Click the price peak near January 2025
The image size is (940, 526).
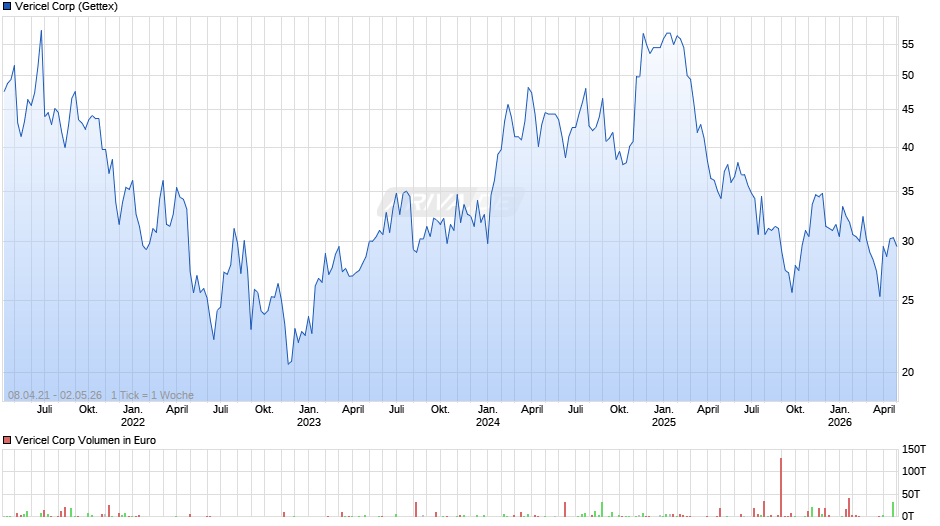[668, 34]
